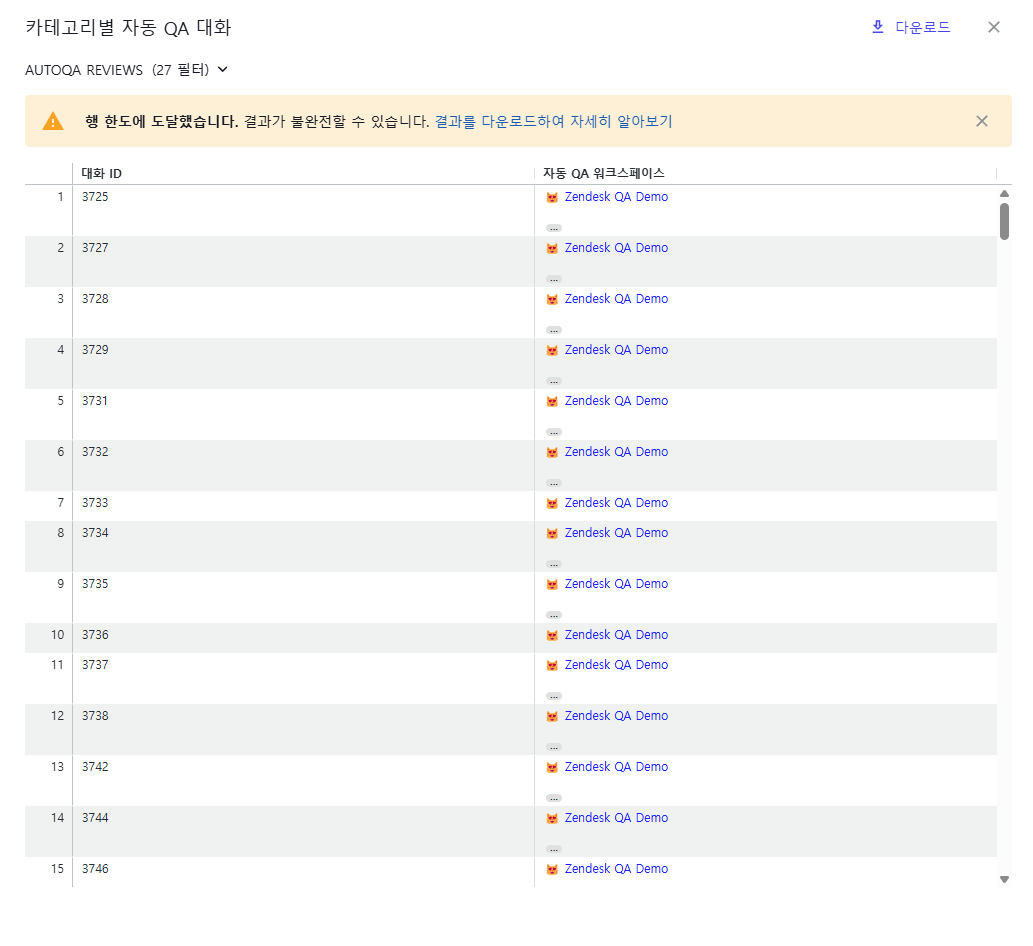Select conversation ID 3733 cell
The image size is (1033, 946).
303,506
